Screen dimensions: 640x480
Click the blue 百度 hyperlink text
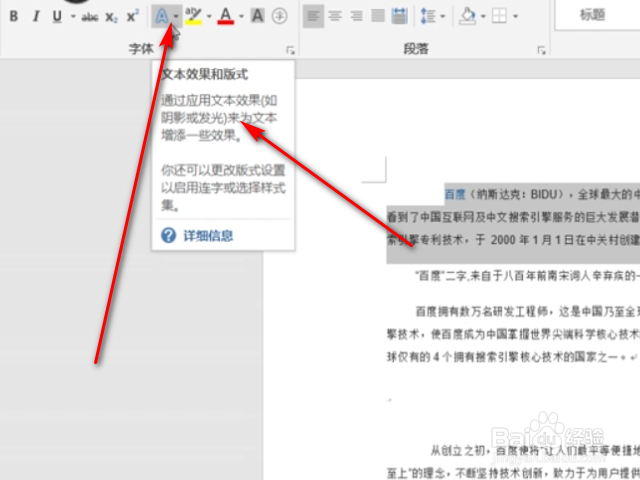coord(455,195)
